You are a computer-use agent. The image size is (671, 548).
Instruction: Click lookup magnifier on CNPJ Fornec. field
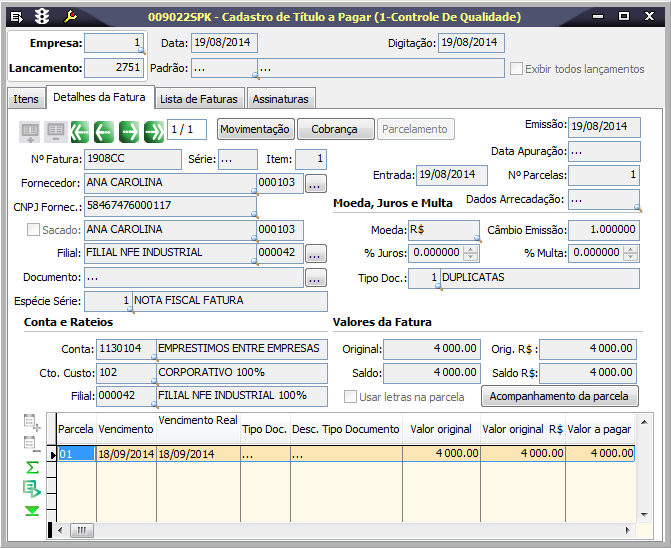tap(254, 213)
